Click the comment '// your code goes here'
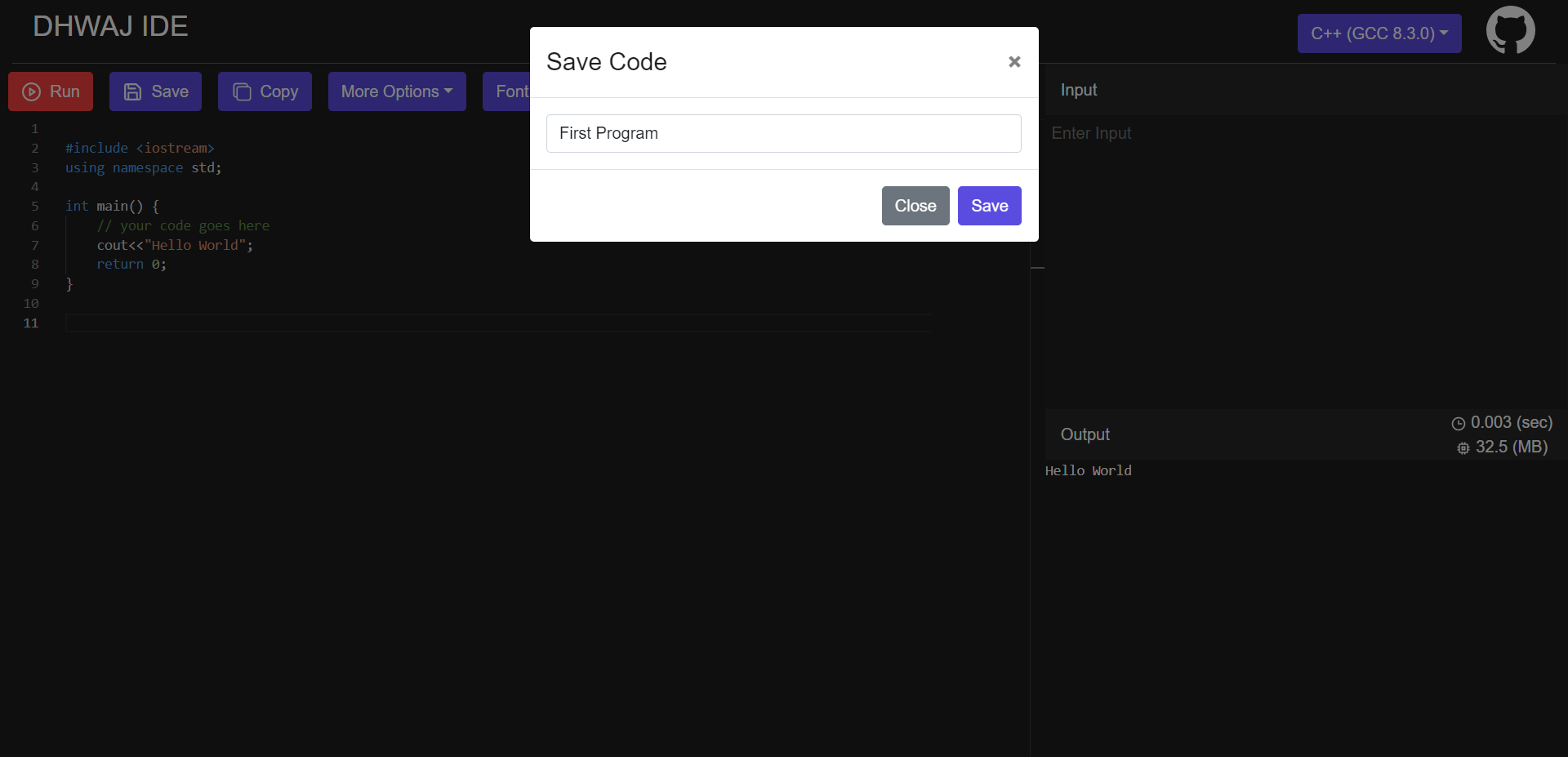The image size is (1568, 757). click(x=183, y=225)
